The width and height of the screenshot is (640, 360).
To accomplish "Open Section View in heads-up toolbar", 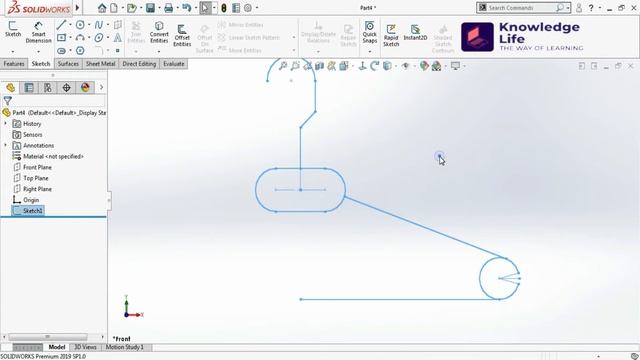I will (319, 66).
